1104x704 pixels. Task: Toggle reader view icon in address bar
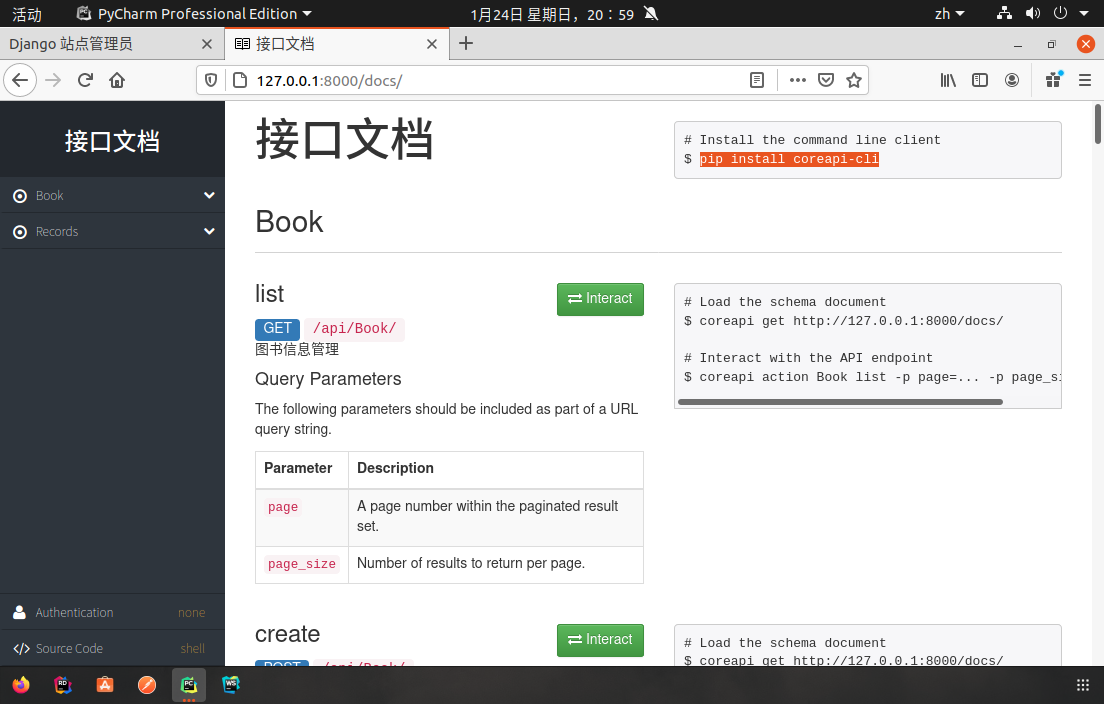click(x=757, y=80)
